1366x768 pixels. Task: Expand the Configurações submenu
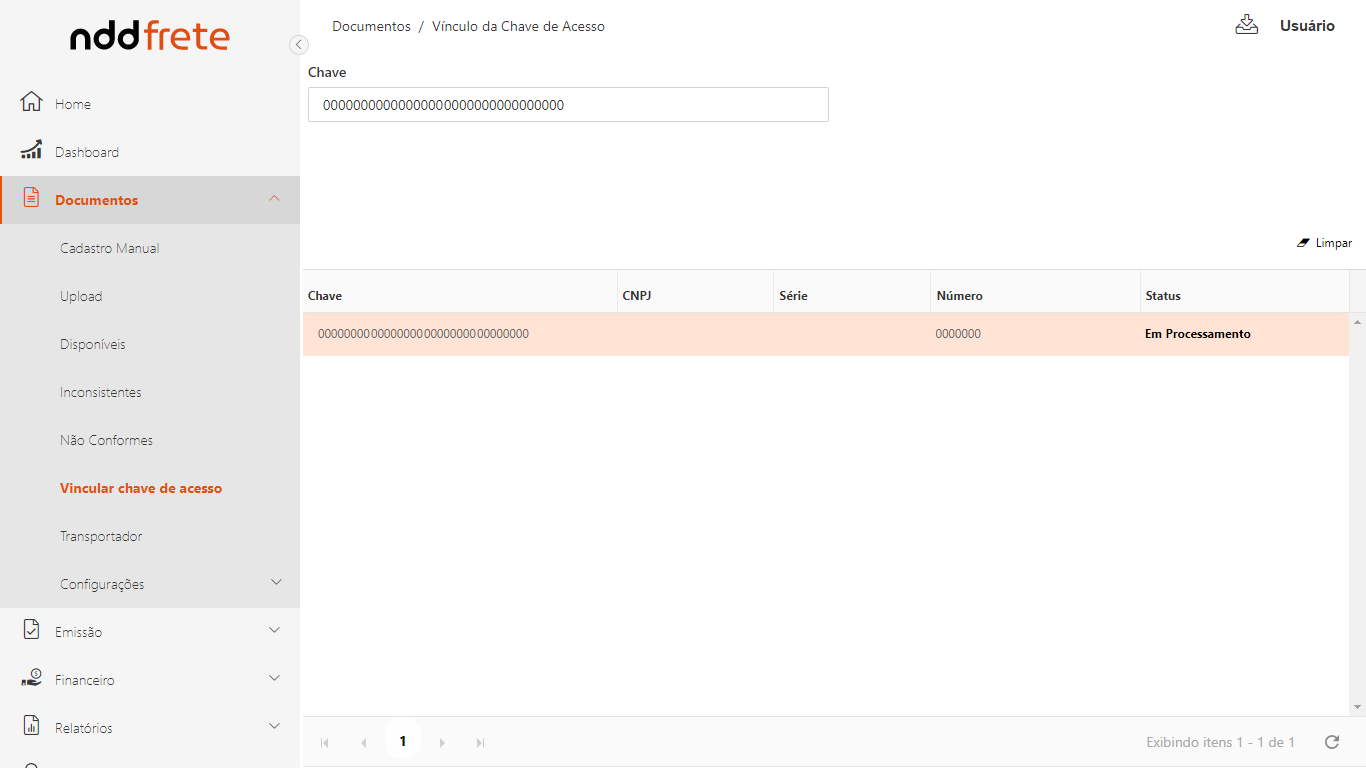[x=277, y=582]
